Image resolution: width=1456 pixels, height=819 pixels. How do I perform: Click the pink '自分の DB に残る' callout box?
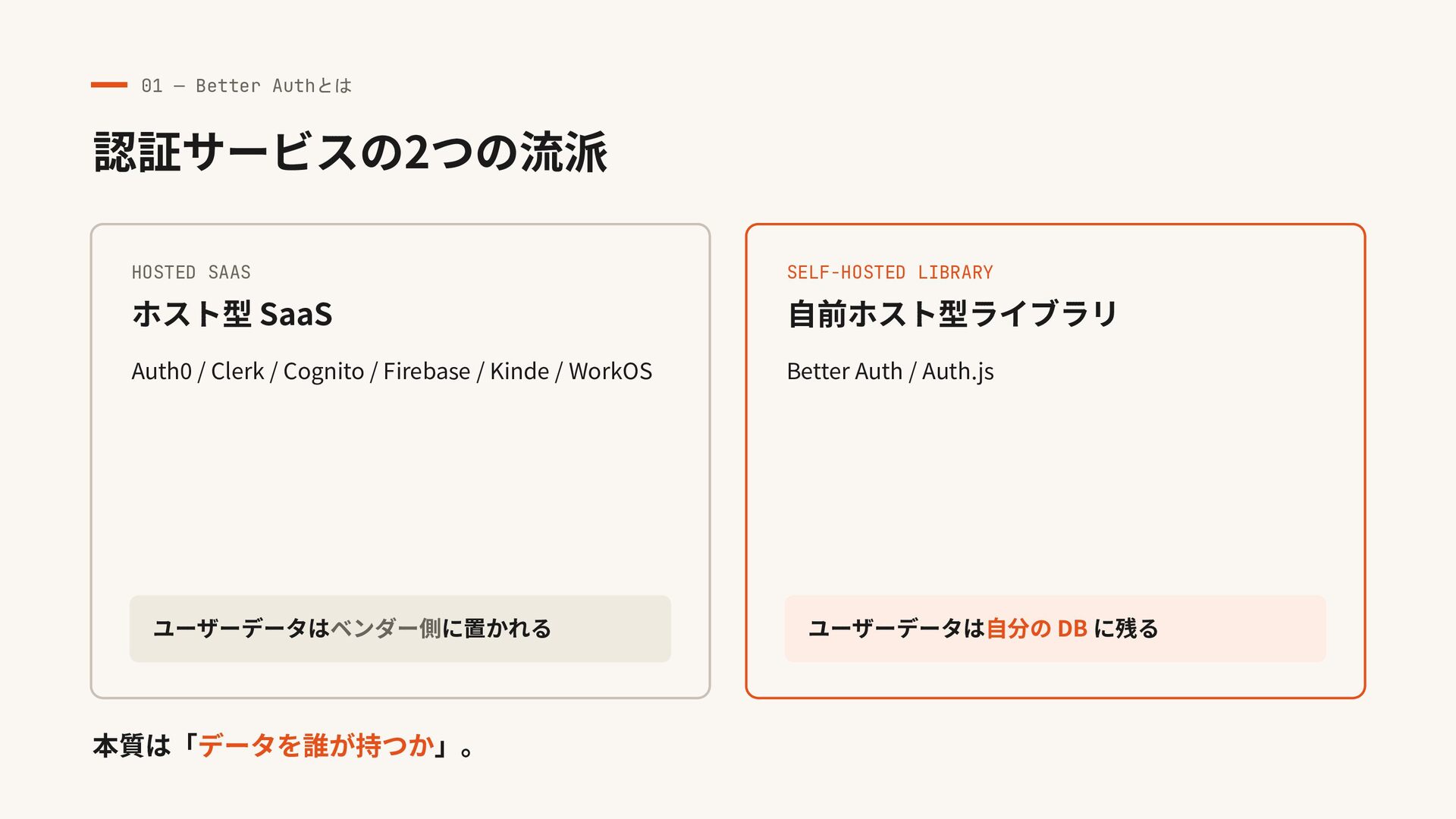pos(1056,629)
